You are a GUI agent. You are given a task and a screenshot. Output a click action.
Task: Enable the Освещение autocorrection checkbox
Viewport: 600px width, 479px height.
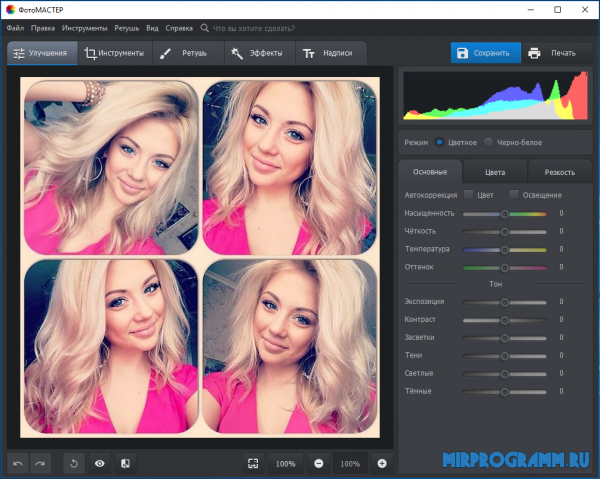click(x=514, y=195)
